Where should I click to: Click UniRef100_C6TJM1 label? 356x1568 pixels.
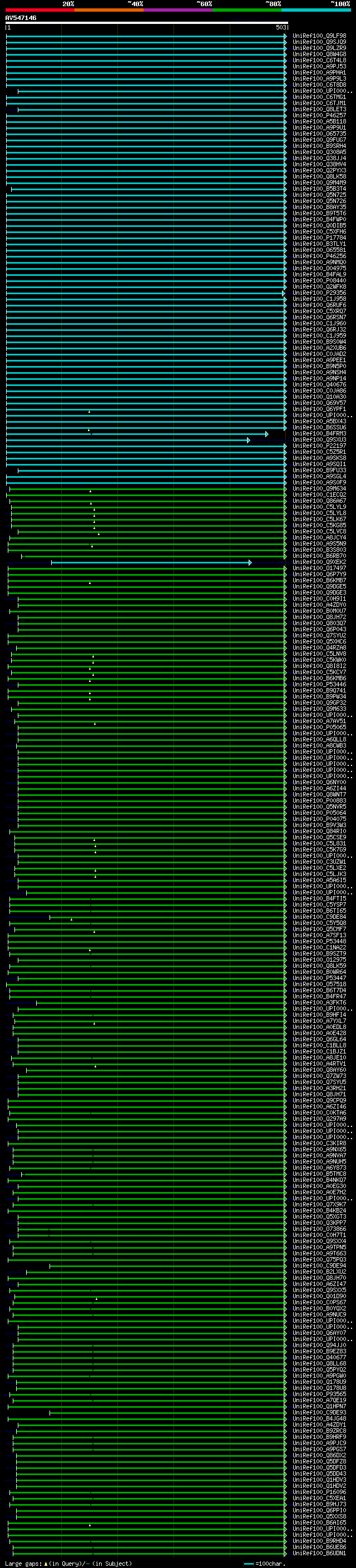click(x=319, y=103)
